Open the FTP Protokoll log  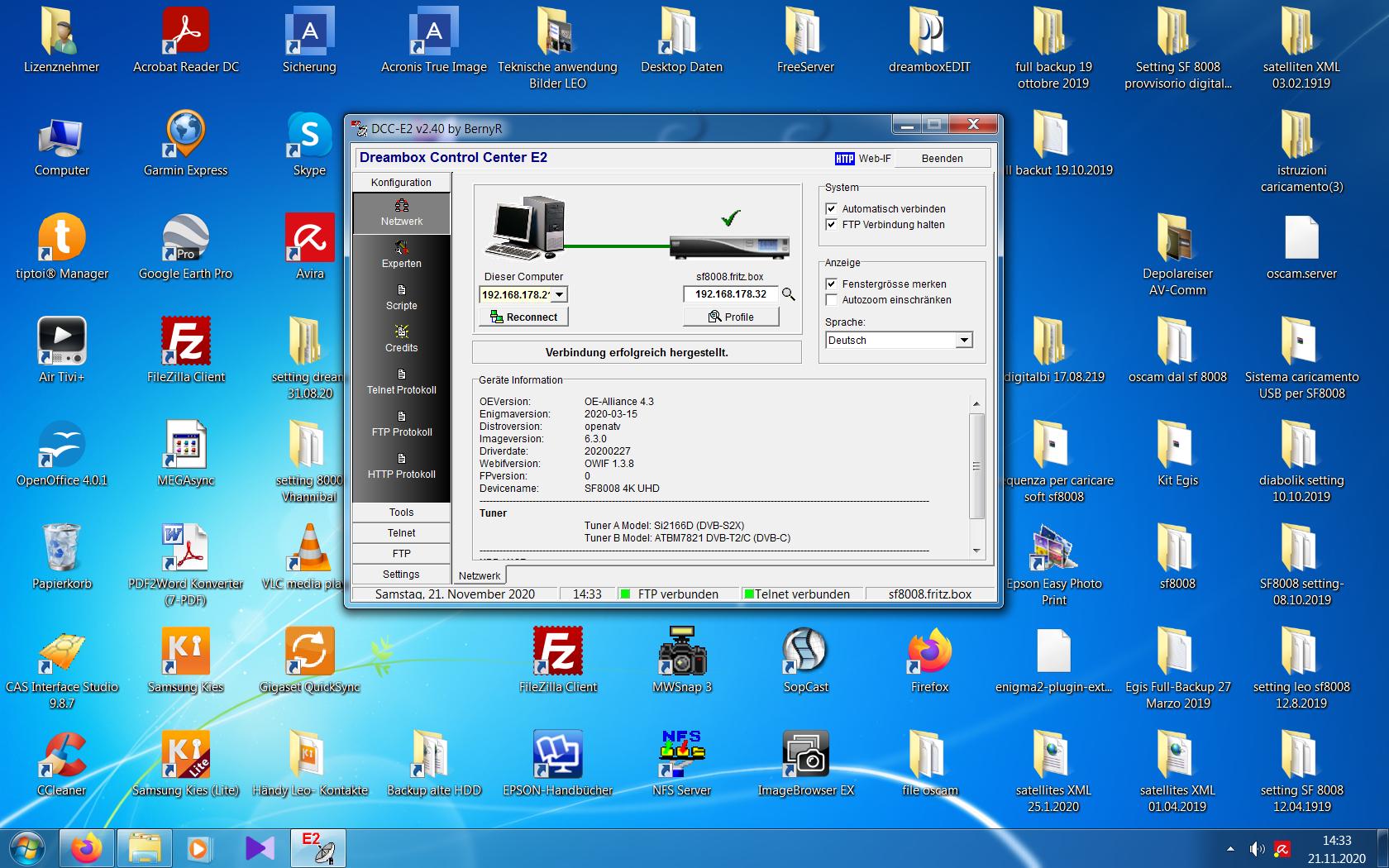(x=401, y=424)
